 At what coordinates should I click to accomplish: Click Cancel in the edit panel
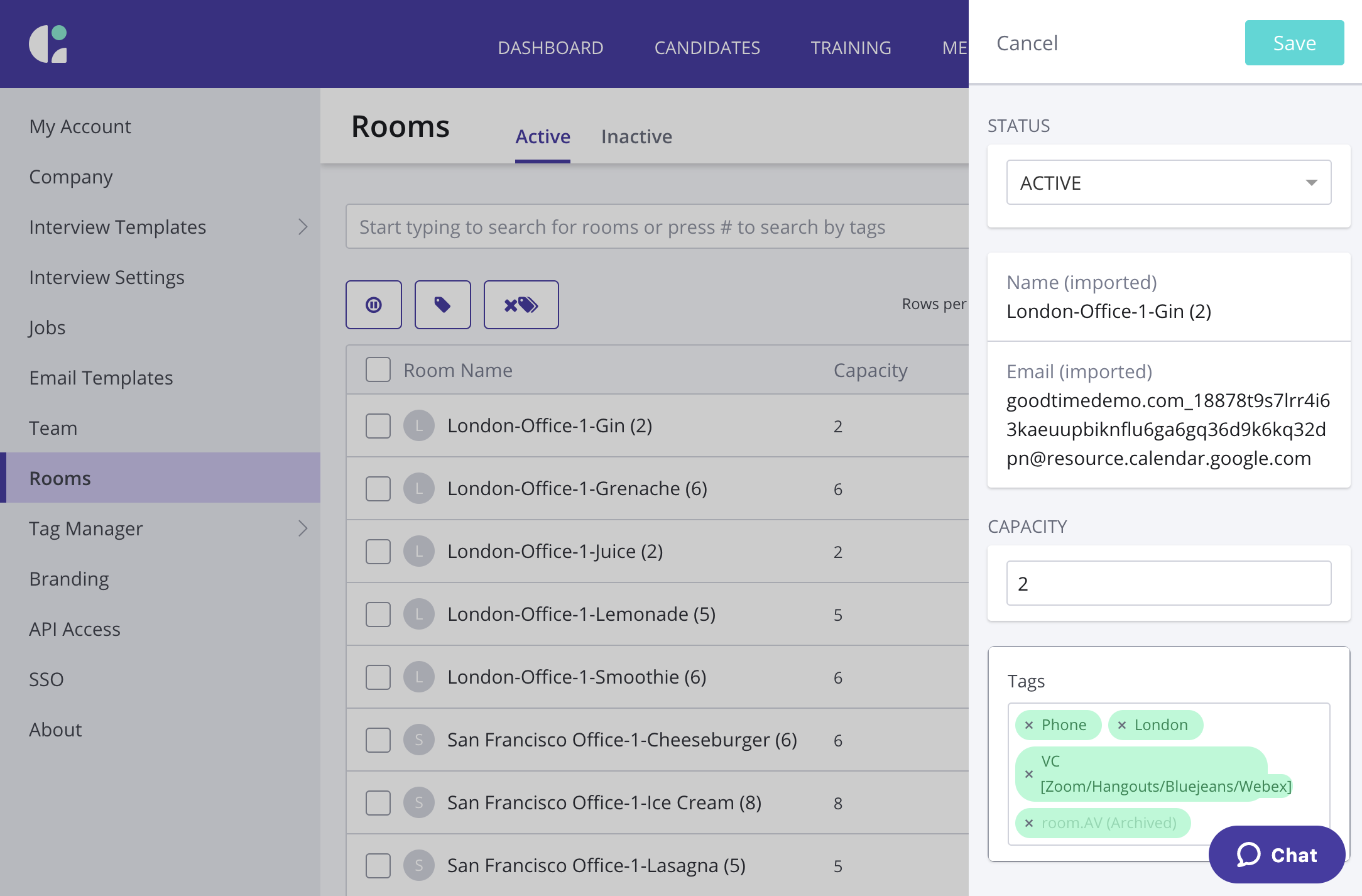[1027, 43]
